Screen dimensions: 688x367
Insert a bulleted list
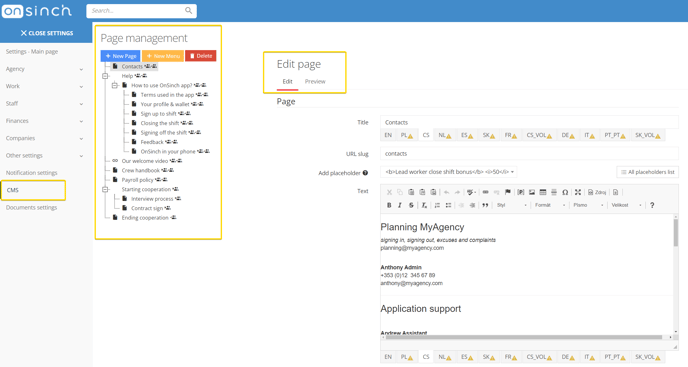tap(448, 205)
